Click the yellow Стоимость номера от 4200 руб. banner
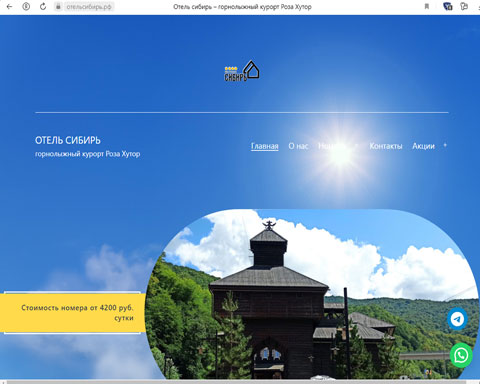 click(73, 313)
